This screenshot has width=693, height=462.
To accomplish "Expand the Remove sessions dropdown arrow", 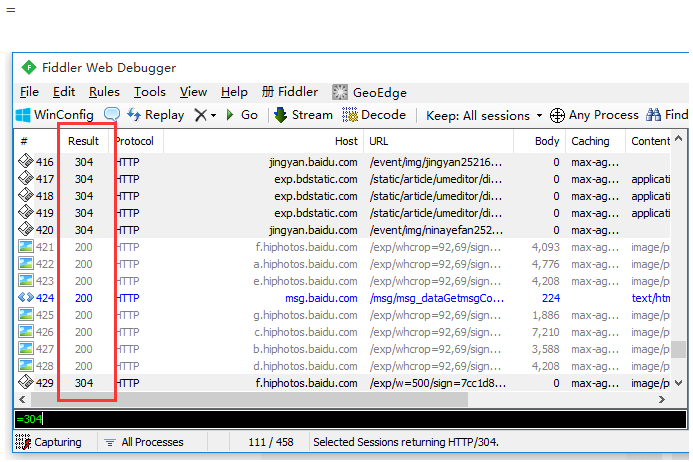I will [213, 116].
